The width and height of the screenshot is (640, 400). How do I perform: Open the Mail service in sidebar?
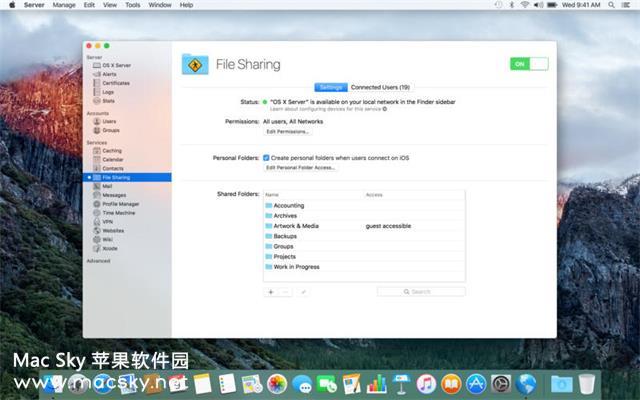pyautogui.click(x=102, y=186)
